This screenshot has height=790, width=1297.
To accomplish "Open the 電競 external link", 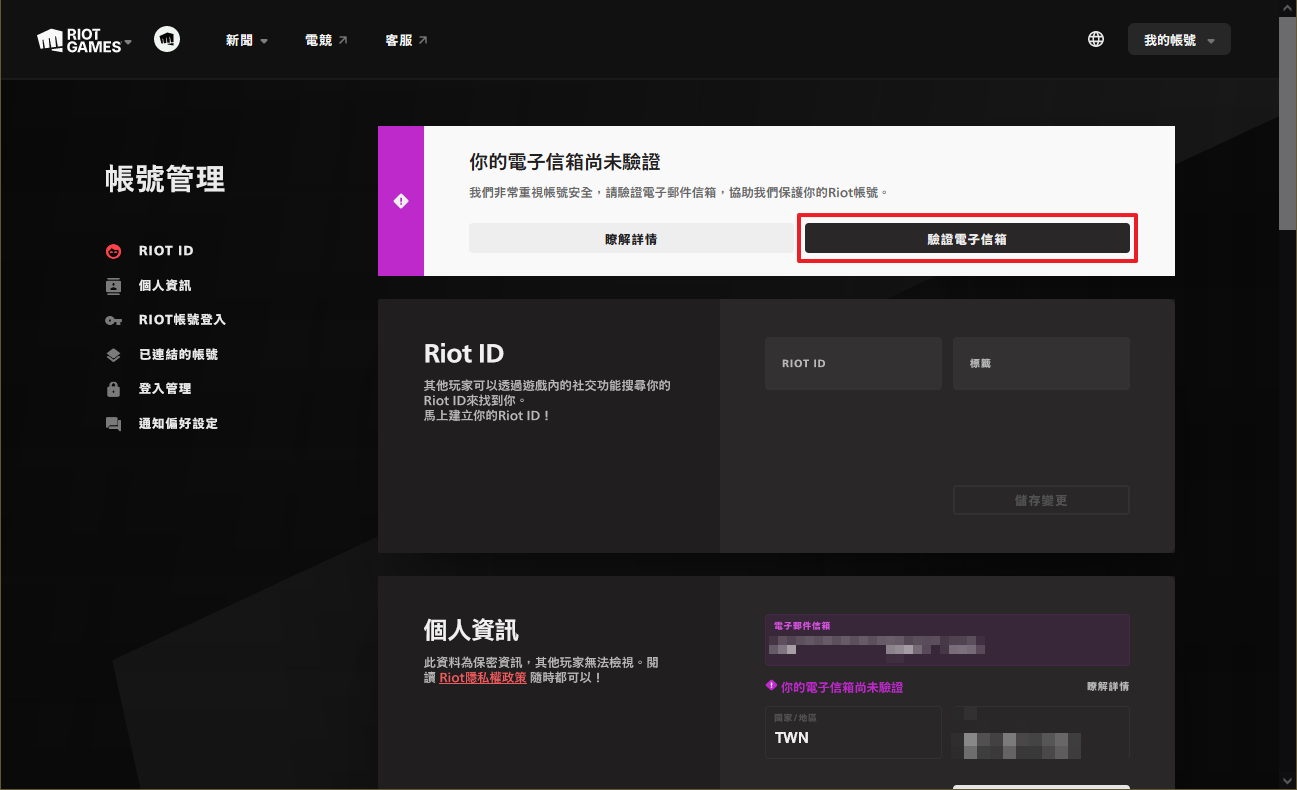I will tap(326, 40).
